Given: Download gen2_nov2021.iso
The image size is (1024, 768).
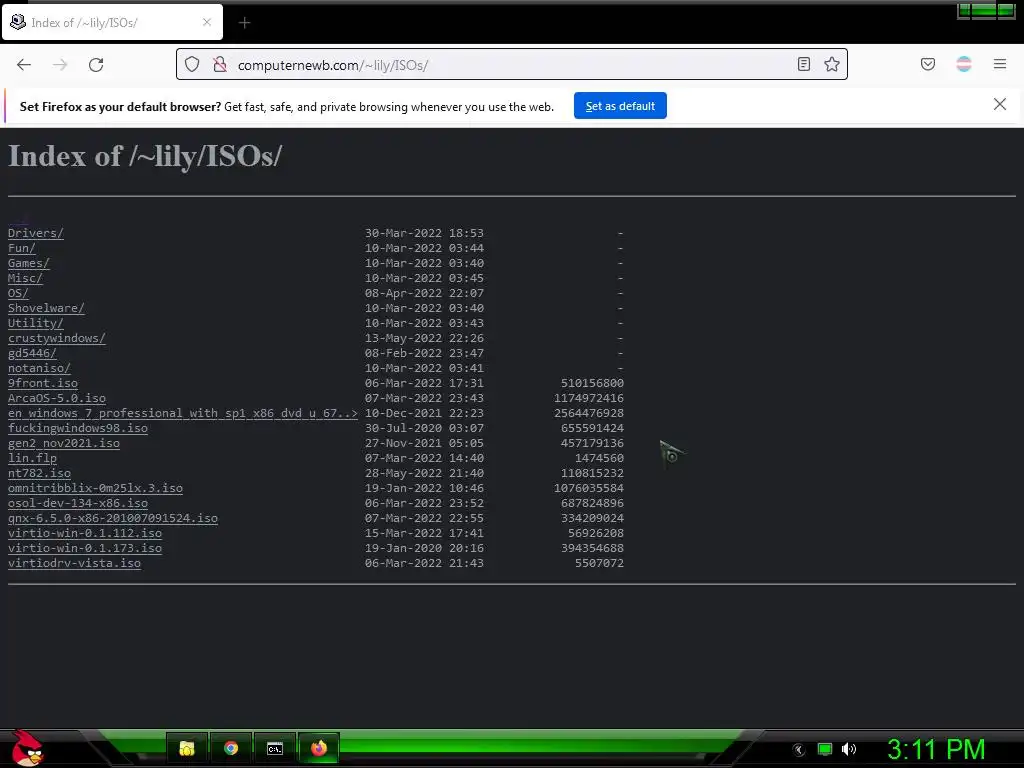Looking at the screenshot, I should coord(64,443).
